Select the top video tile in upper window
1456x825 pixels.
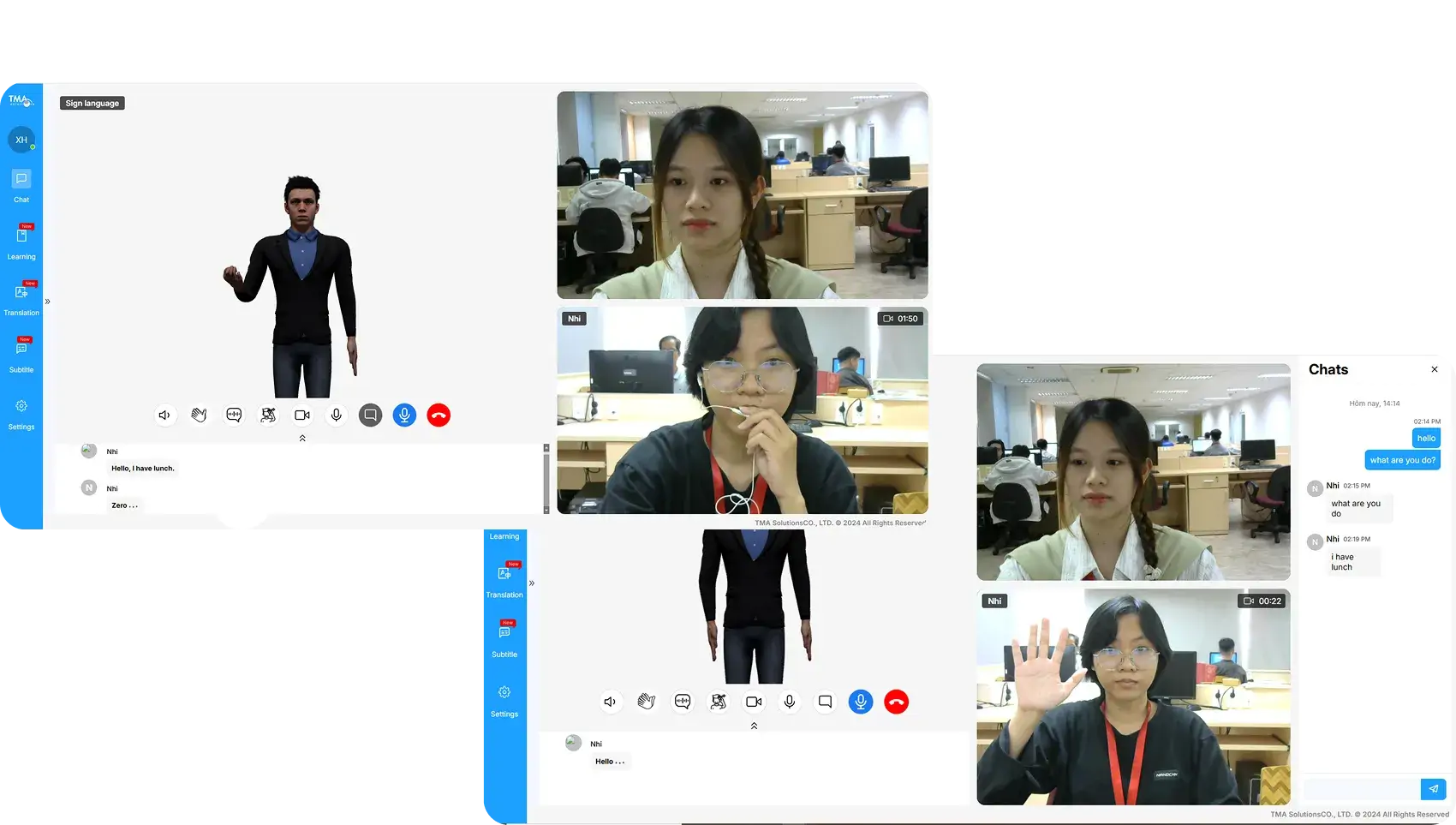coord(743,195)
